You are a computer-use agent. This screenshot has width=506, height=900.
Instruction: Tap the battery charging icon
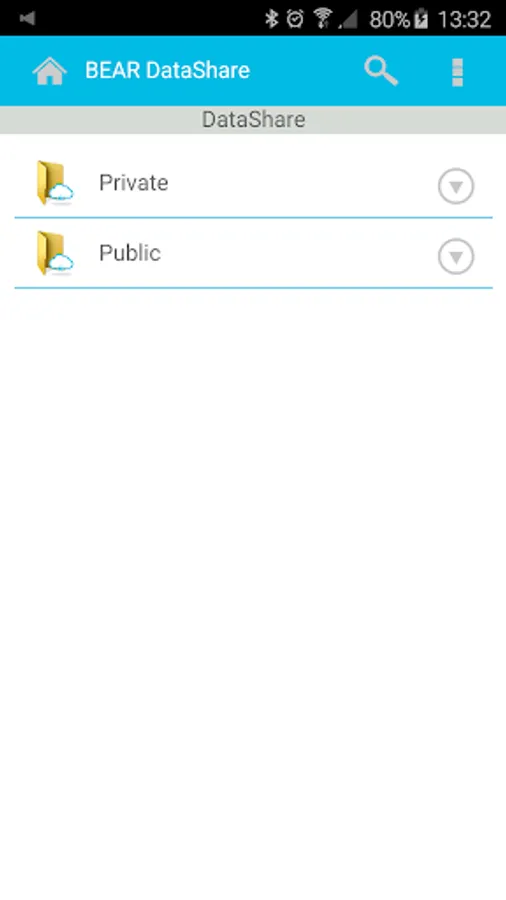(x=422, y=20)
